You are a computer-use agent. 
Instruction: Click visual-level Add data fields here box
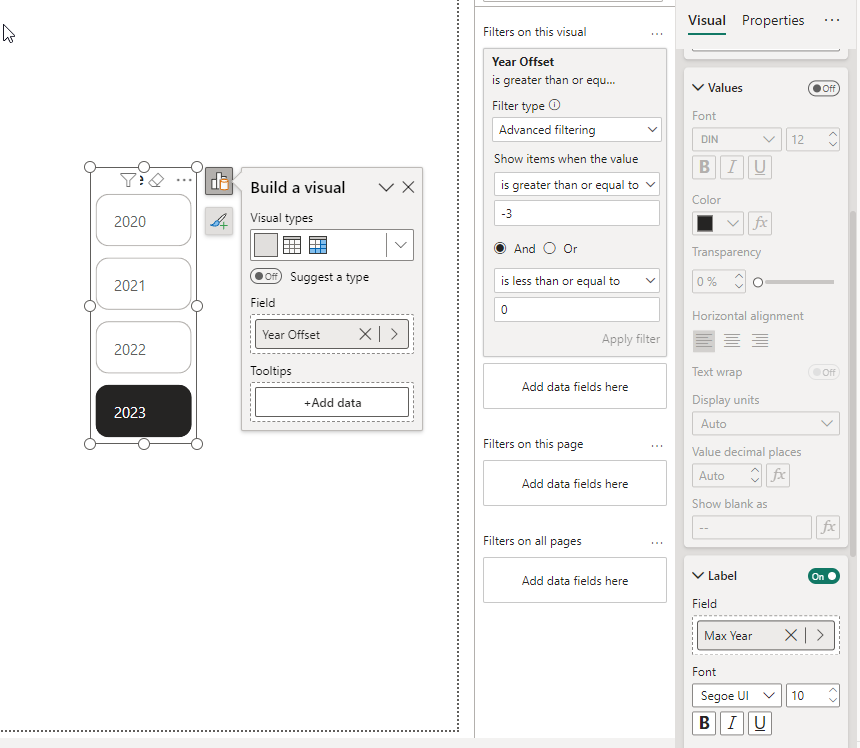(575, 386)
